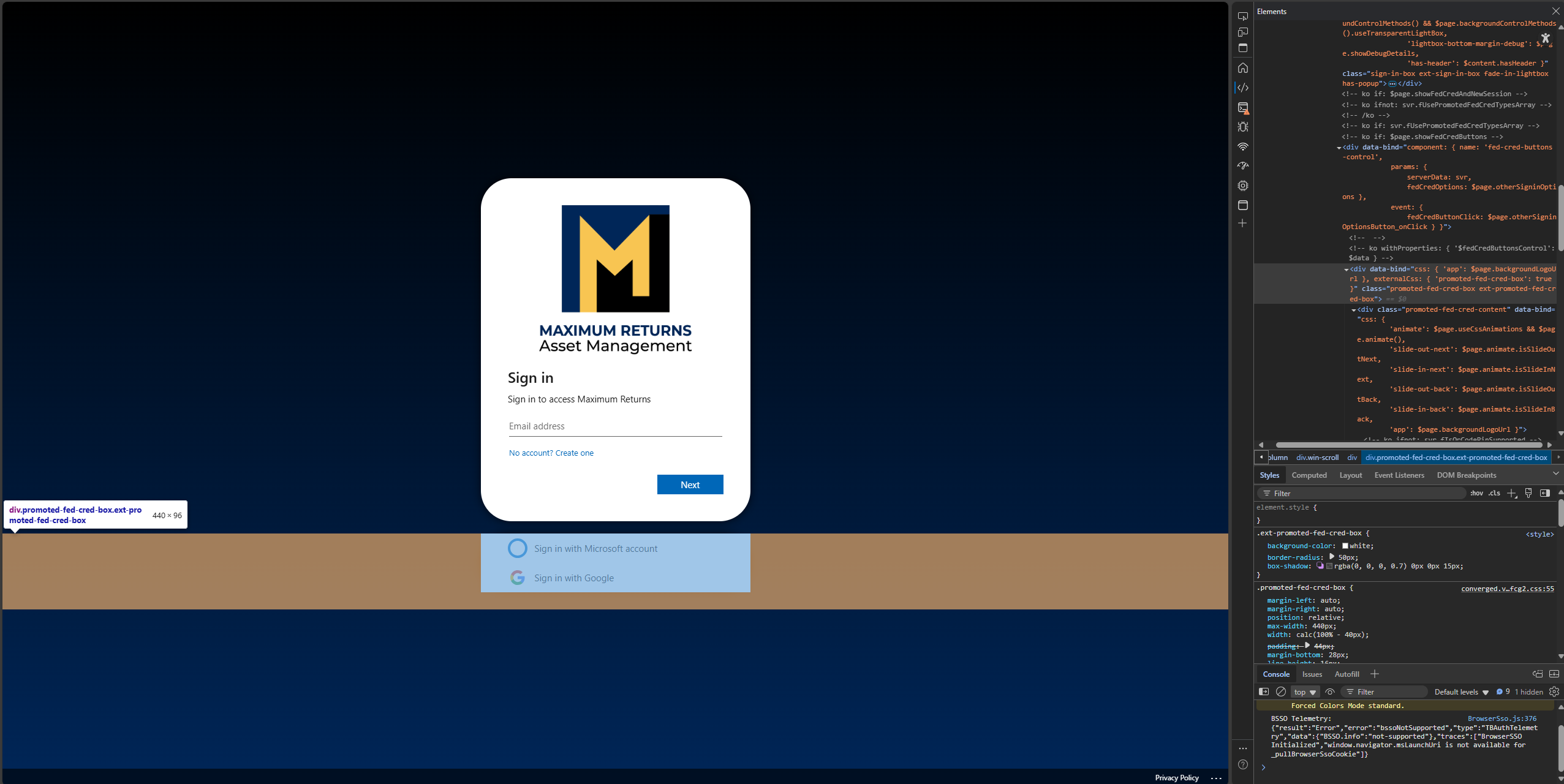The height and width of the screenshot is (784, 1564).
Task: Click the Email address input field
Action: point(615,426)
